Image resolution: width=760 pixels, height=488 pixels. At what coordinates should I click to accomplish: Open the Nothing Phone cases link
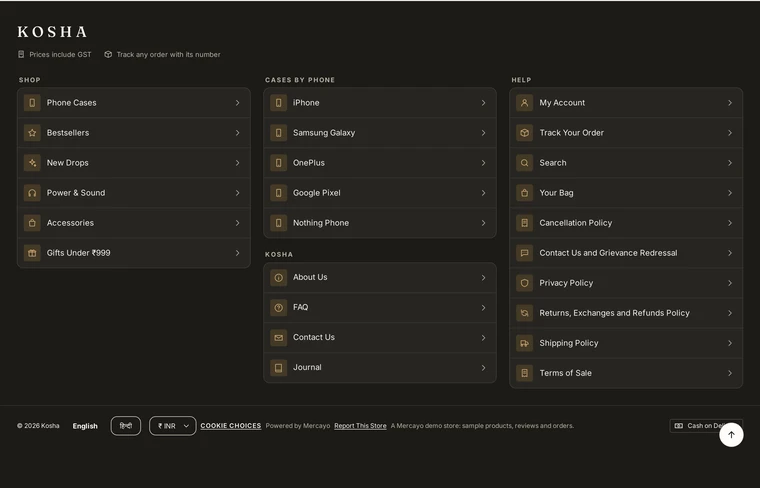[x=380, y=223]
